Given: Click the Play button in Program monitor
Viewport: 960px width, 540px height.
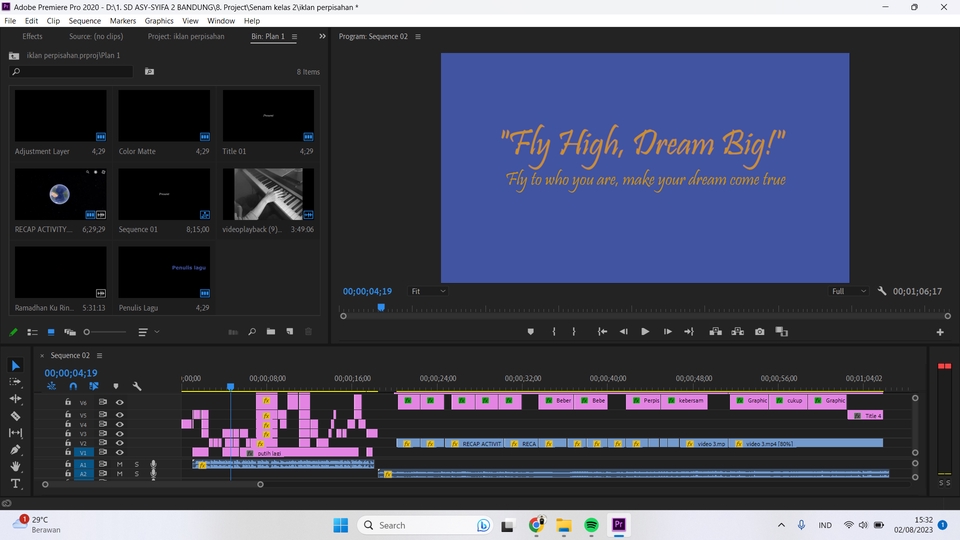Looking at the screenshot, I should click(645, 331).
